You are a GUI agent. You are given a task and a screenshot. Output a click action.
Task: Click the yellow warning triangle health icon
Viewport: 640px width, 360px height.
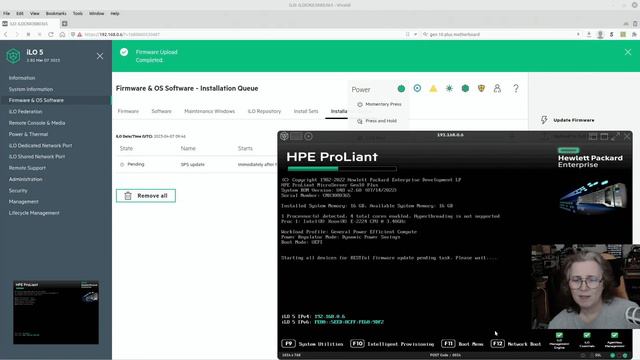click(x=433, y=88)
